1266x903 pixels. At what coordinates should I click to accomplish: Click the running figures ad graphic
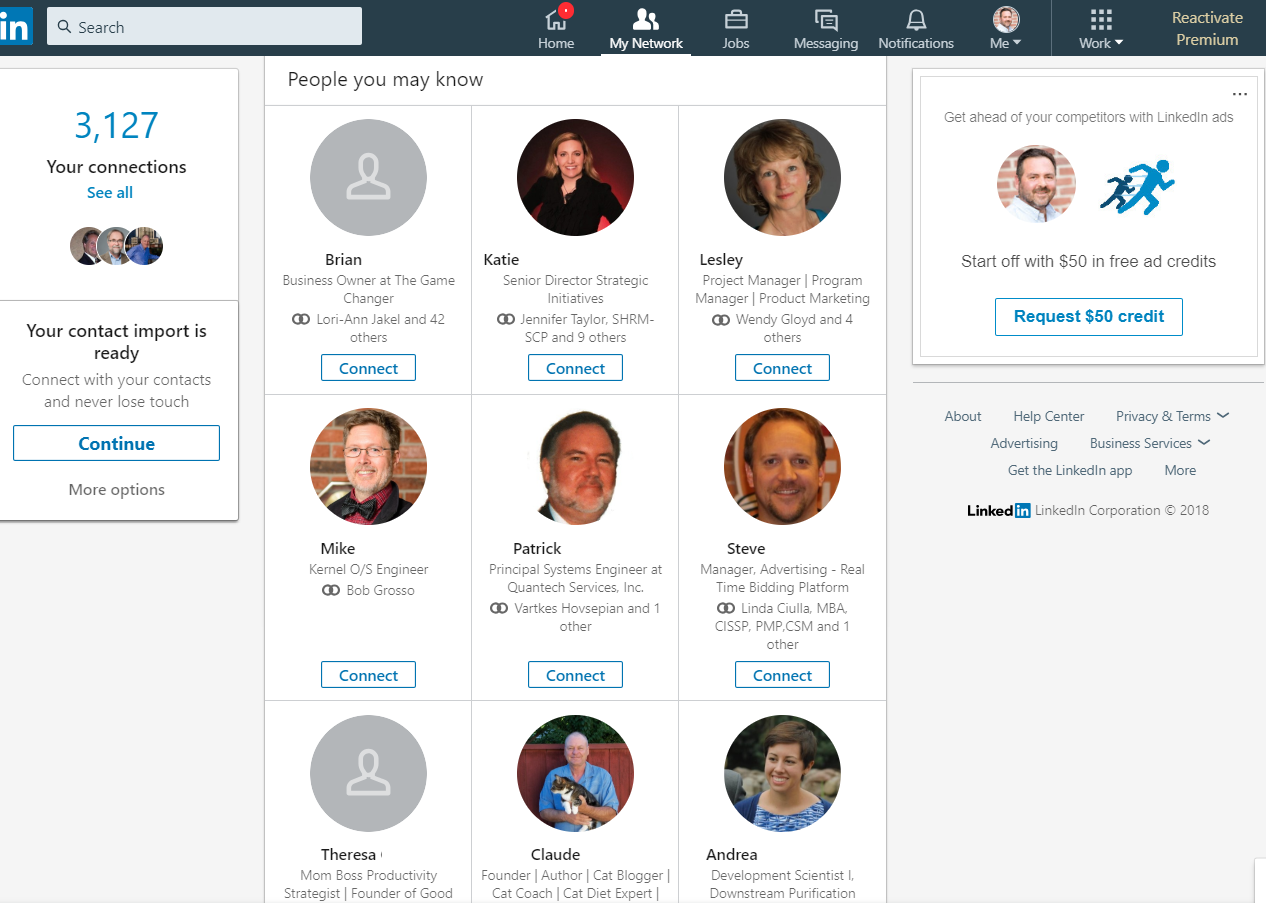[1138, 187]
